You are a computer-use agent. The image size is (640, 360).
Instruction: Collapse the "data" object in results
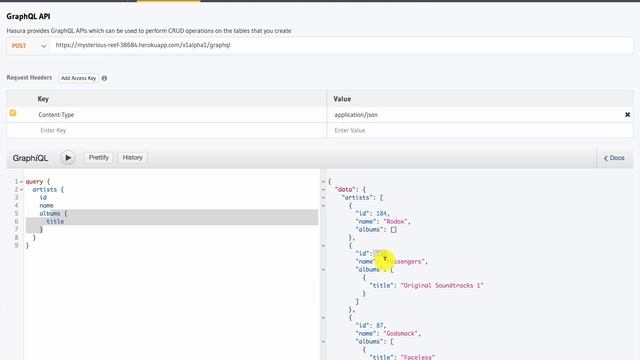point(324,190)
